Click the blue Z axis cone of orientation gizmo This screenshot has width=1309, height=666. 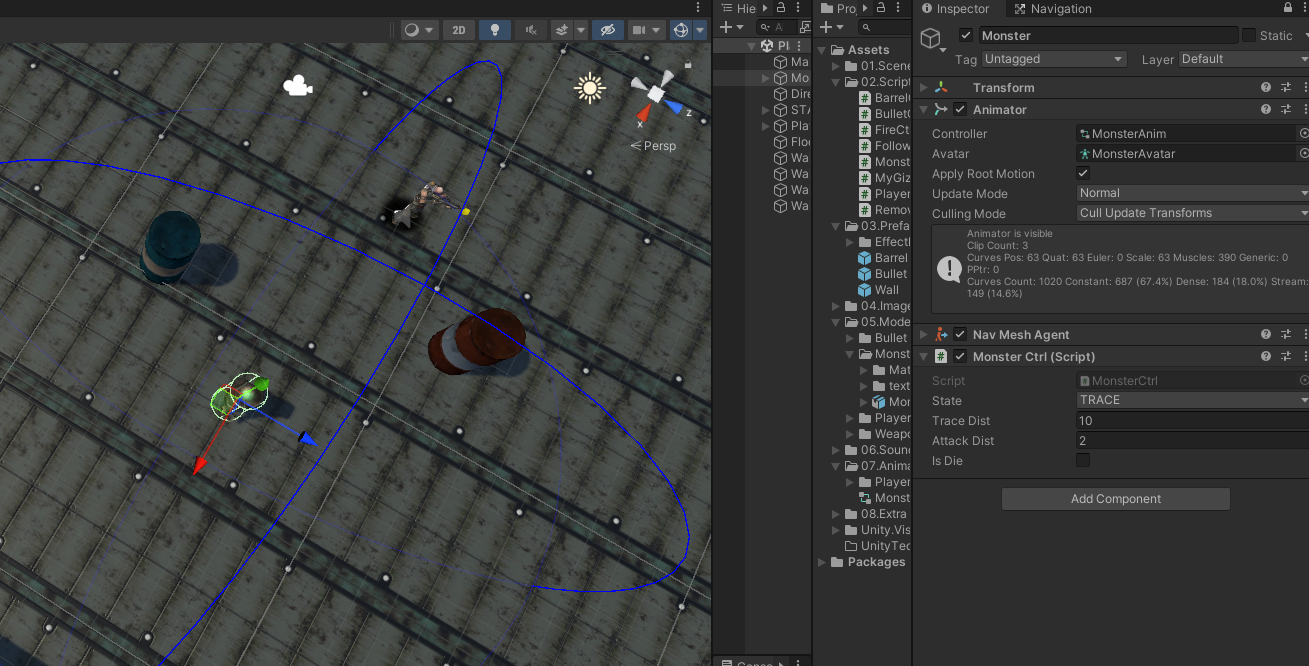tap(675, 107)
